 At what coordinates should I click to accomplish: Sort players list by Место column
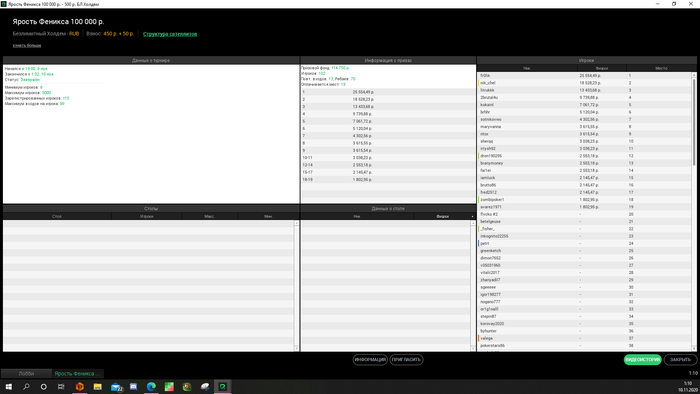(661, 68)
